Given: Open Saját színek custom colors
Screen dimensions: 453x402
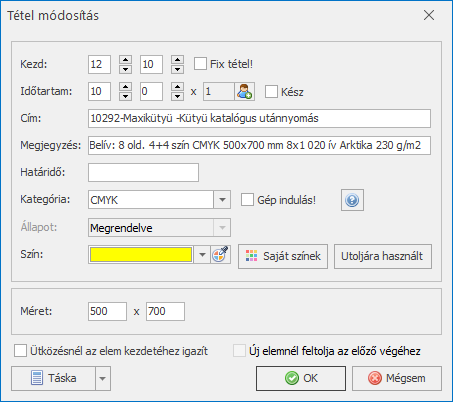Looking at the screenshot, I should (283, 256).
